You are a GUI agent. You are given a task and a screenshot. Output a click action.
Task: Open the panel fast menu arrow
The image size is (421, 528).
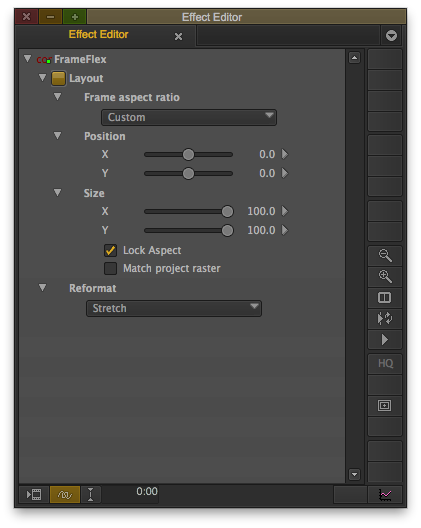click(391, 35)
